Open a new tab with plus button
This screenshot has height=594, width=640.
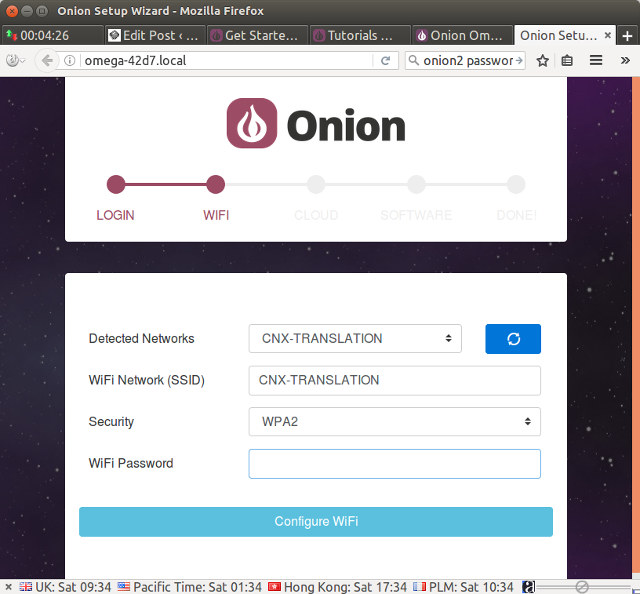pos(627,36)
